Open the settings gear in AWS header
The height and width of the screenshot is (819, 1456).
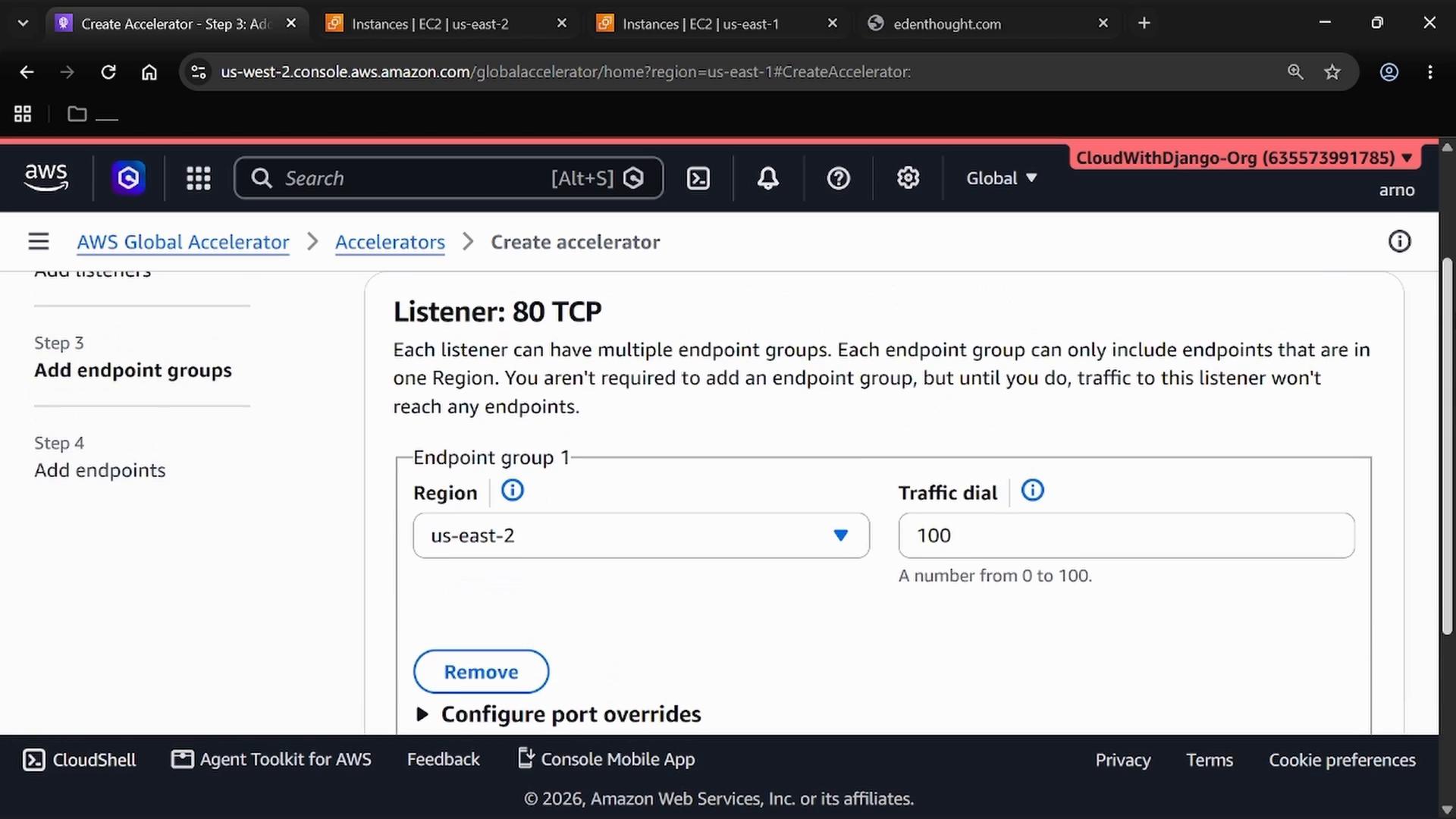pyautogui.click(x=908, y=178)
